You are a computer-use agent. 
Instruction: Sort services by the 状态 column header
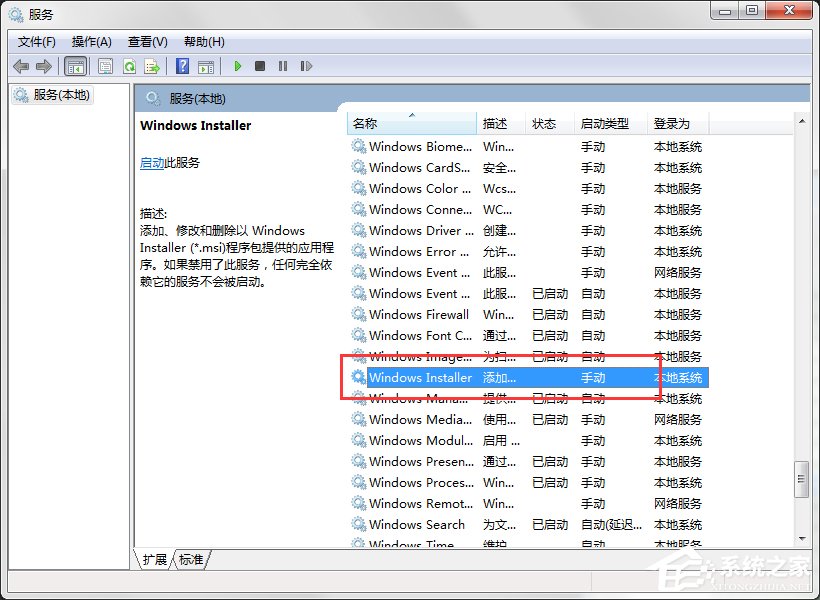(x=546, y=120)
